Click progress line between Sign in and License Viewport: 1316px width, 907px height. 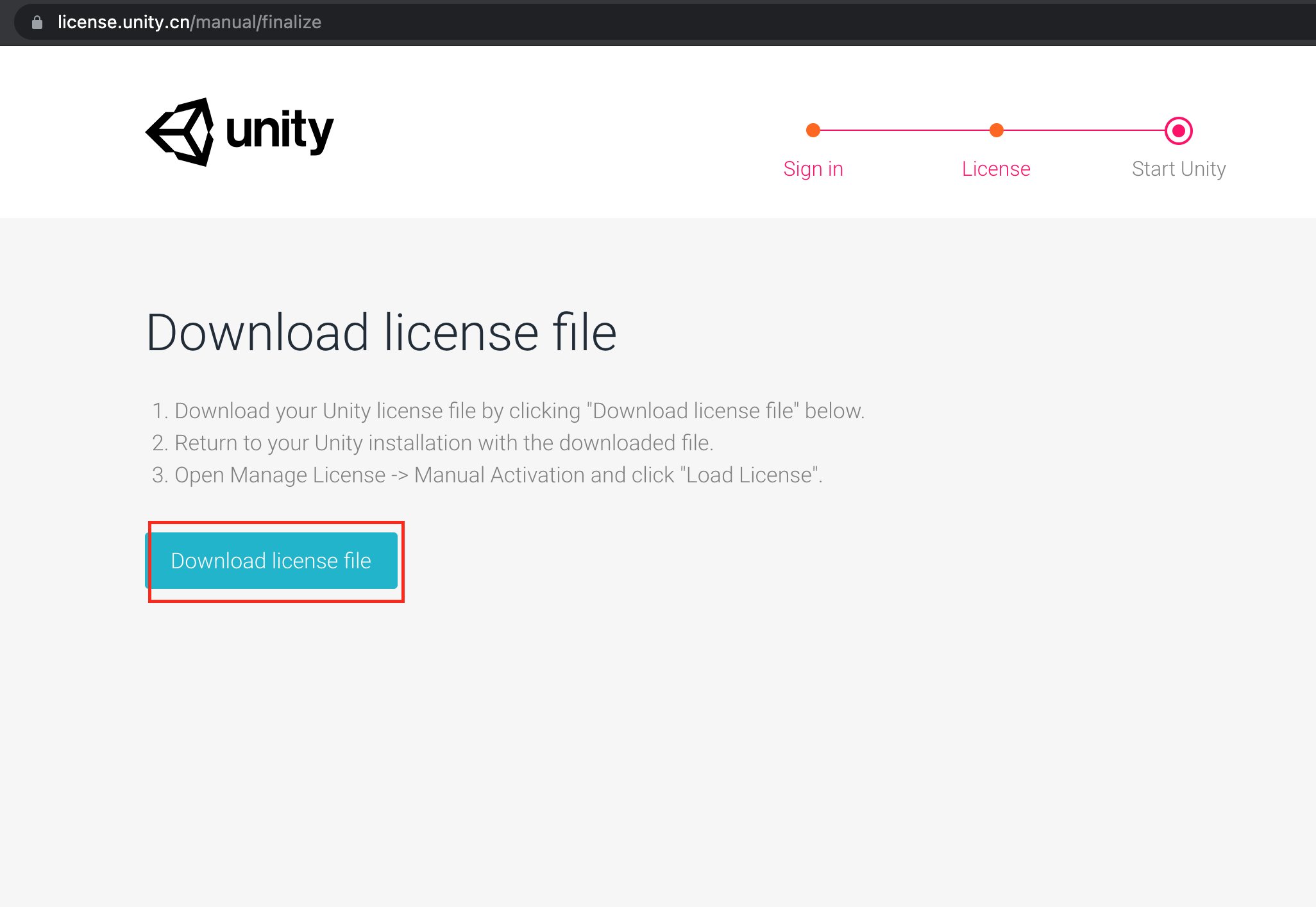904,130
